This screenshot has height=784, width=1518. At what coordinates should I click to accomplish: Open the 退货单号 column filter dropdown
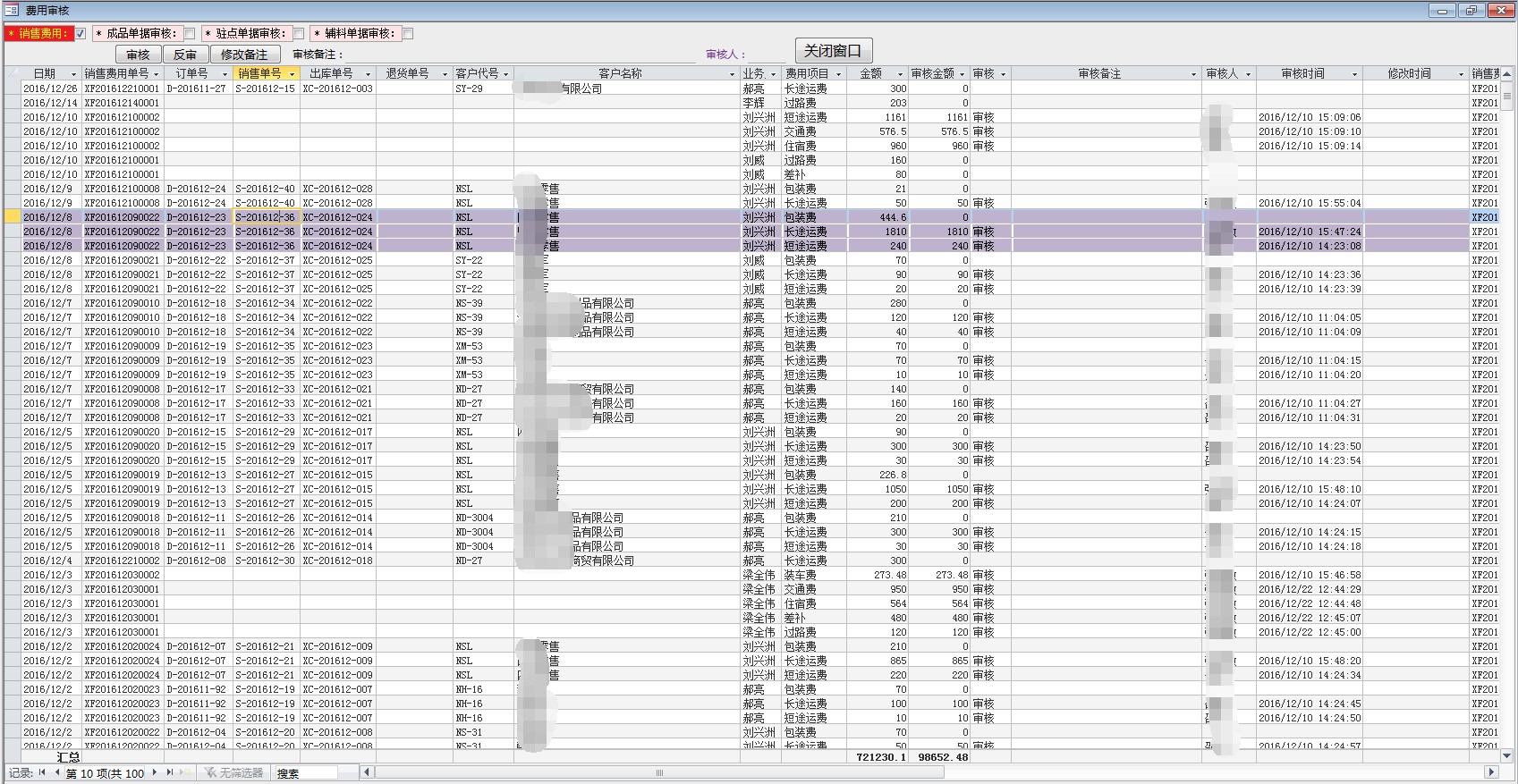(x=445, y=74)
